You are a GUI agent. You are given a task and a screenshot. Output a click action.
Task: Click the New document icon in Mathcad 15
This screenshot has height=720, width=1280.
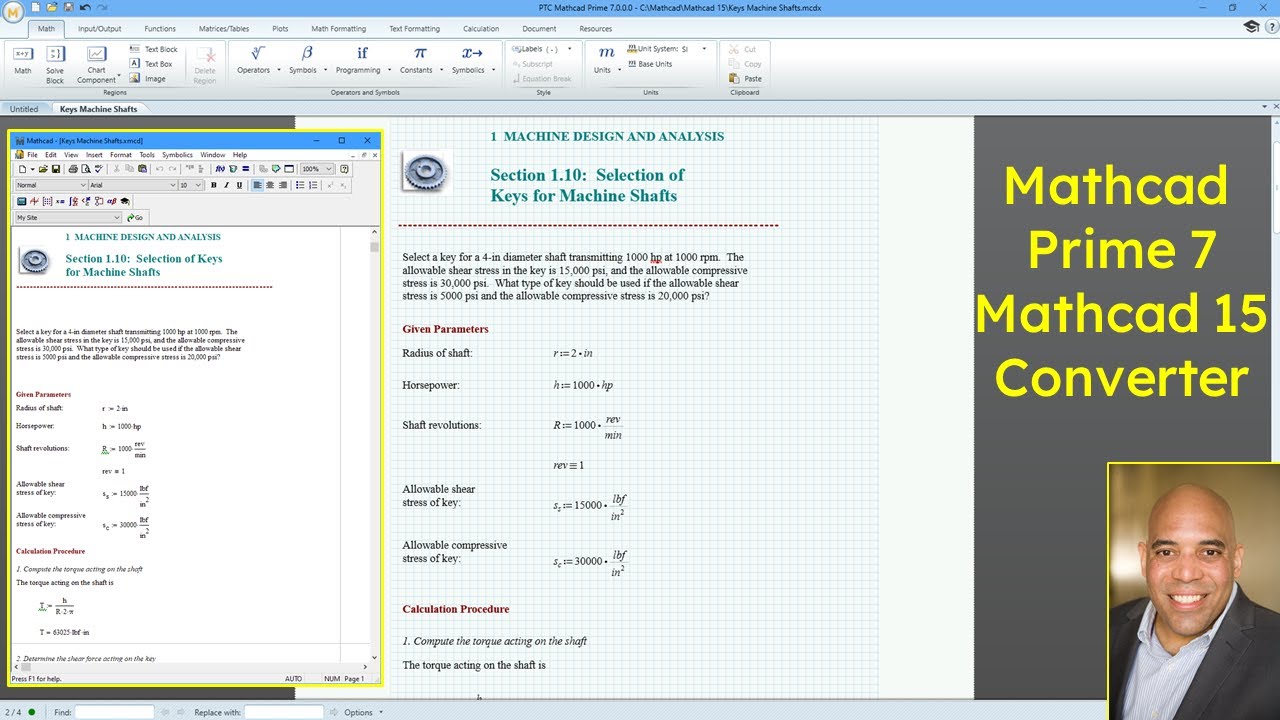click(x=22, y=169)
